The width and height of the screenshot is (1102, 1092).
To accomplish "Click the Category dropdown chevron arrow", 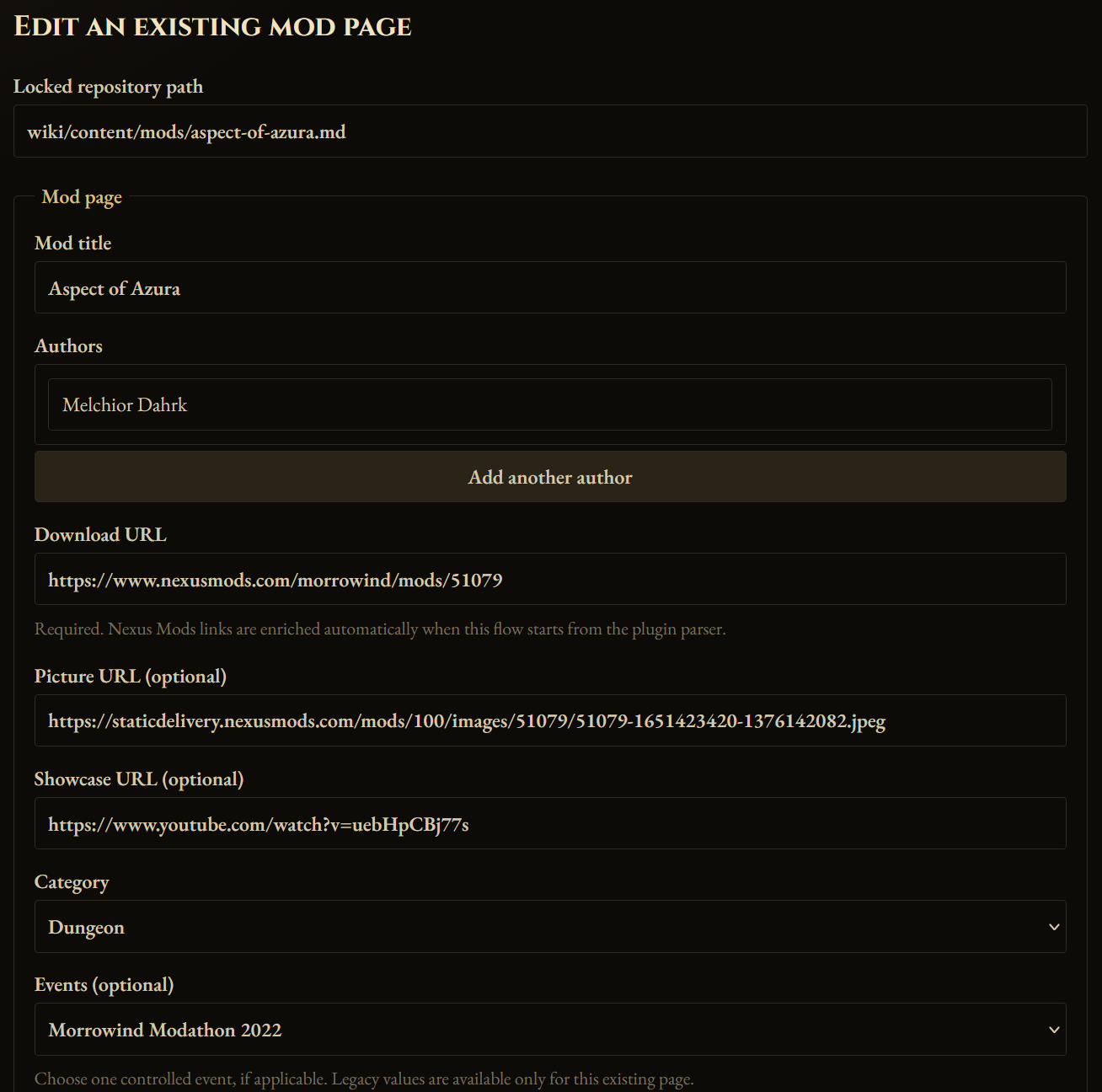I will click(x=1053, y=927).
